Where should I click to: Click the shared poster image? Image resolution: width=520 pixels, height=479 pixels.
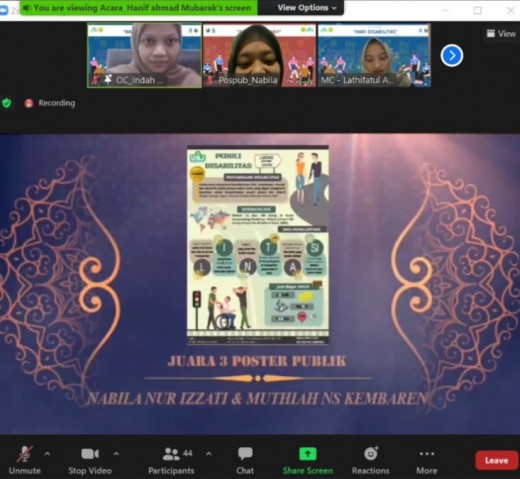point(258,244)
